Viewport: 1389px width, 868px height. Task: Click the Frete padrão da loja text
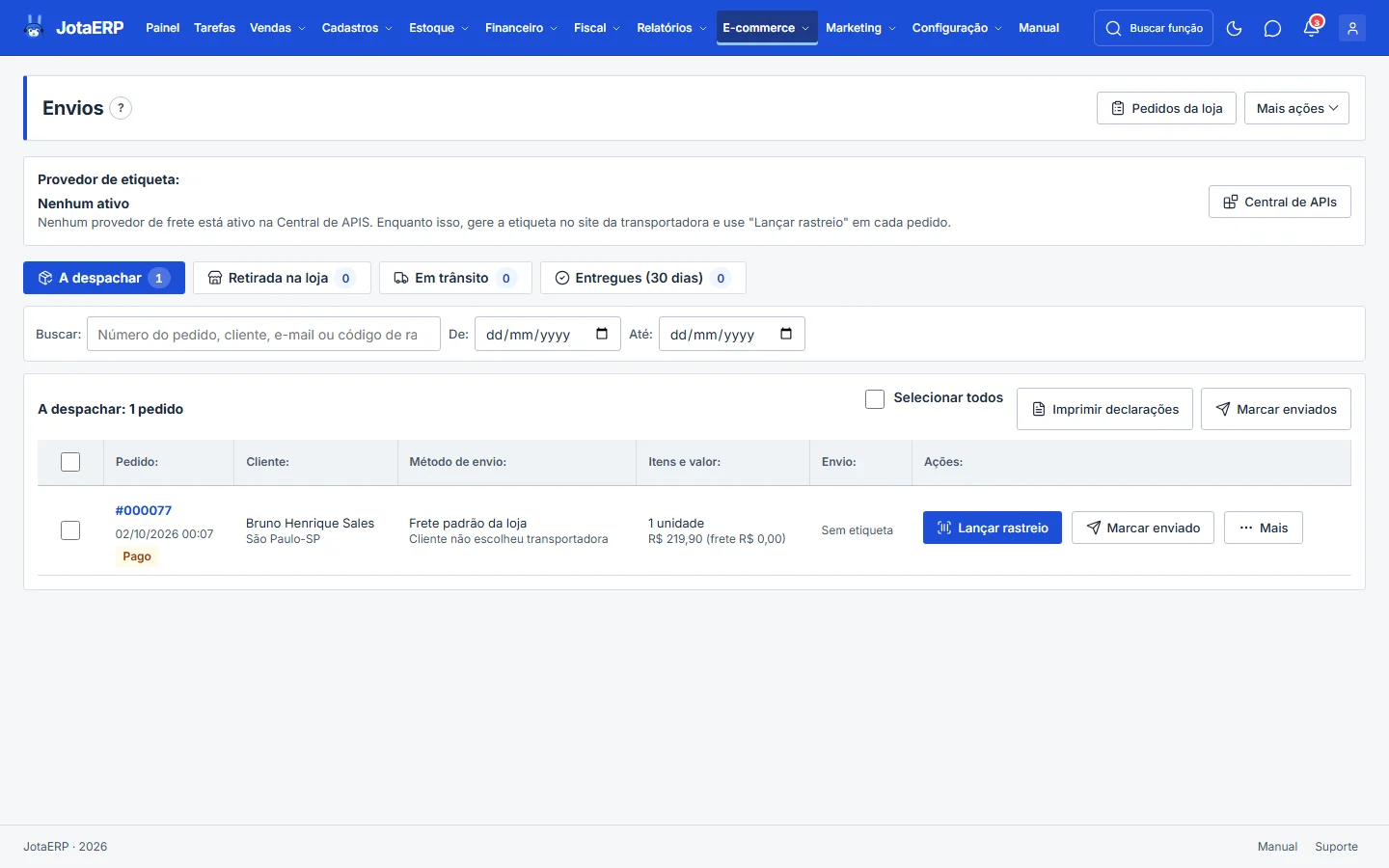point(468,523)
